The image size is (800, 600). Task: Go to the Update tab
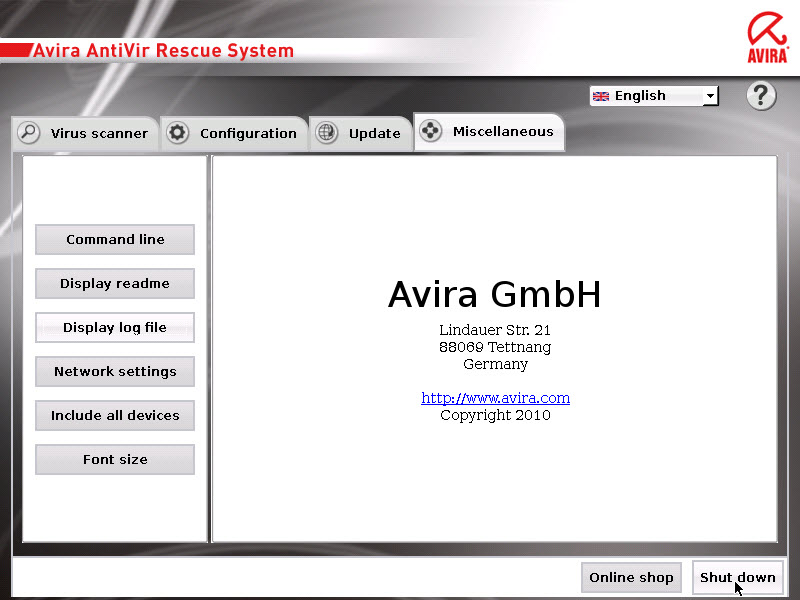tap(361, 133)
